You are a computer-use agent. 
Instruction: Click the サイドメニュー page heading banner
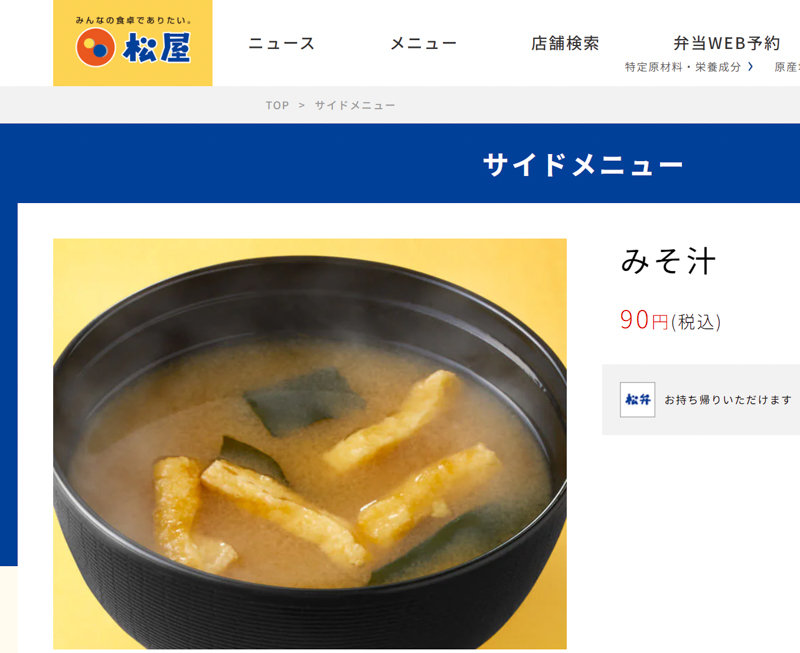pos(583,164)
